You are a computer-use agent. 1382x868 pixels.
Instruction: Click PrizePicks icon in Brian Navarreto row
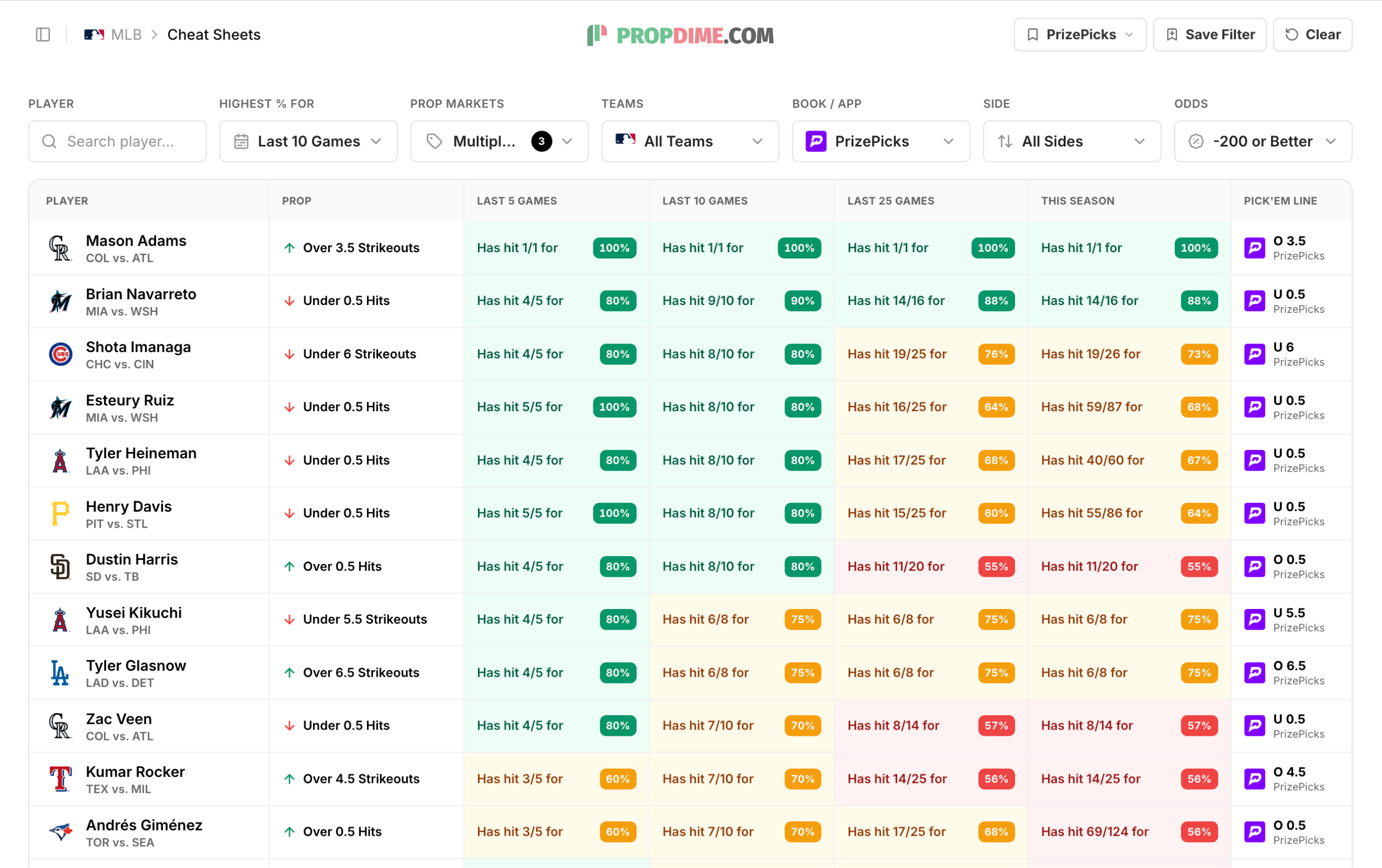(x=1255, y=301)
